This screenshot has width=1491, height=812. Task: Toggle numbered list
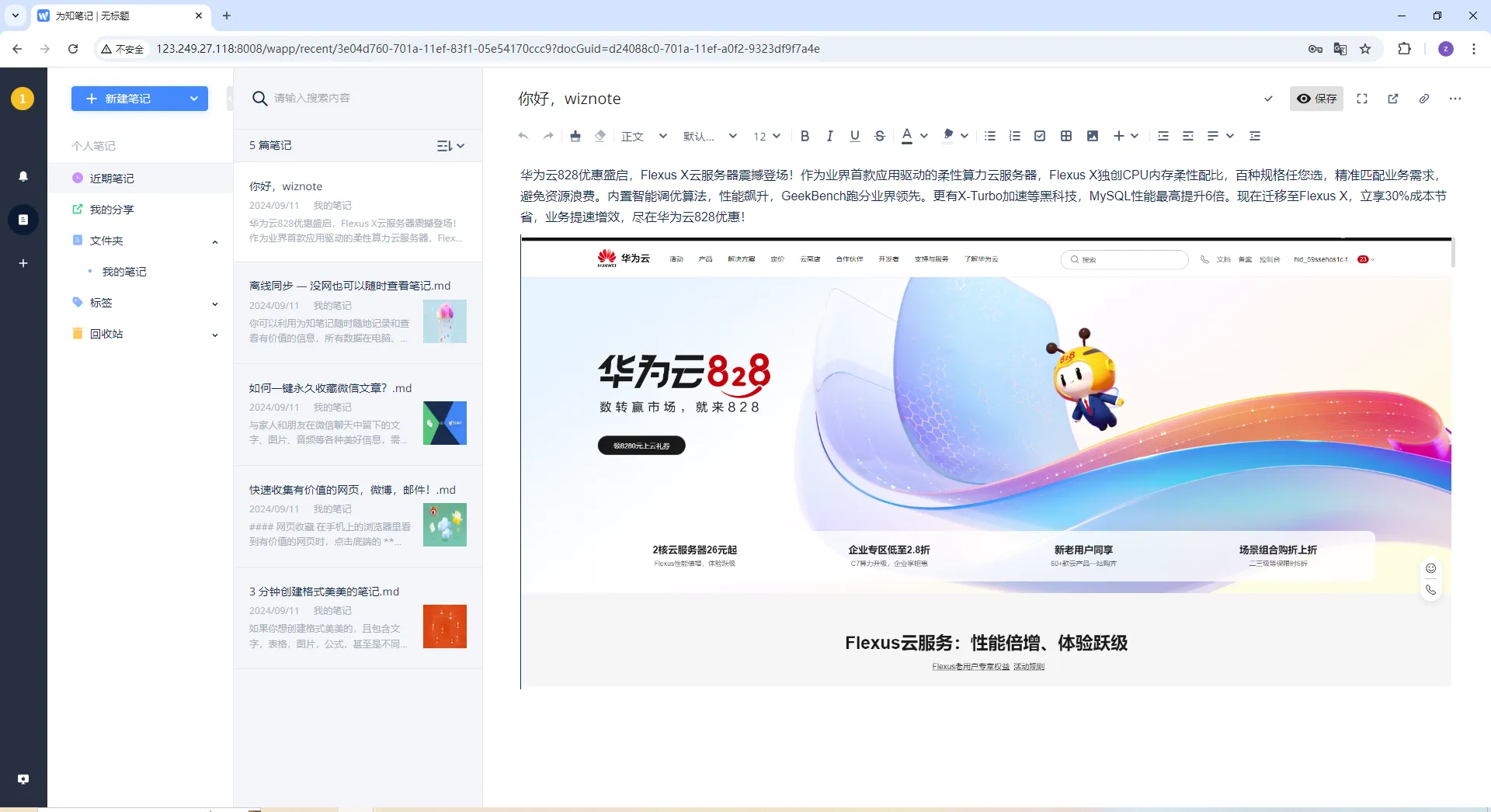click(1015, 136)
